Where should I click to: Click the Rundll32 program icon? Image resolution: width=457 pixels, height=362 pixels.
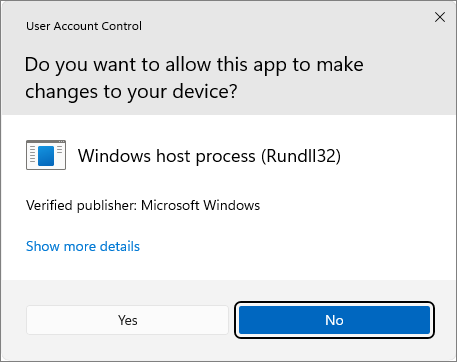tap(46, 155)
